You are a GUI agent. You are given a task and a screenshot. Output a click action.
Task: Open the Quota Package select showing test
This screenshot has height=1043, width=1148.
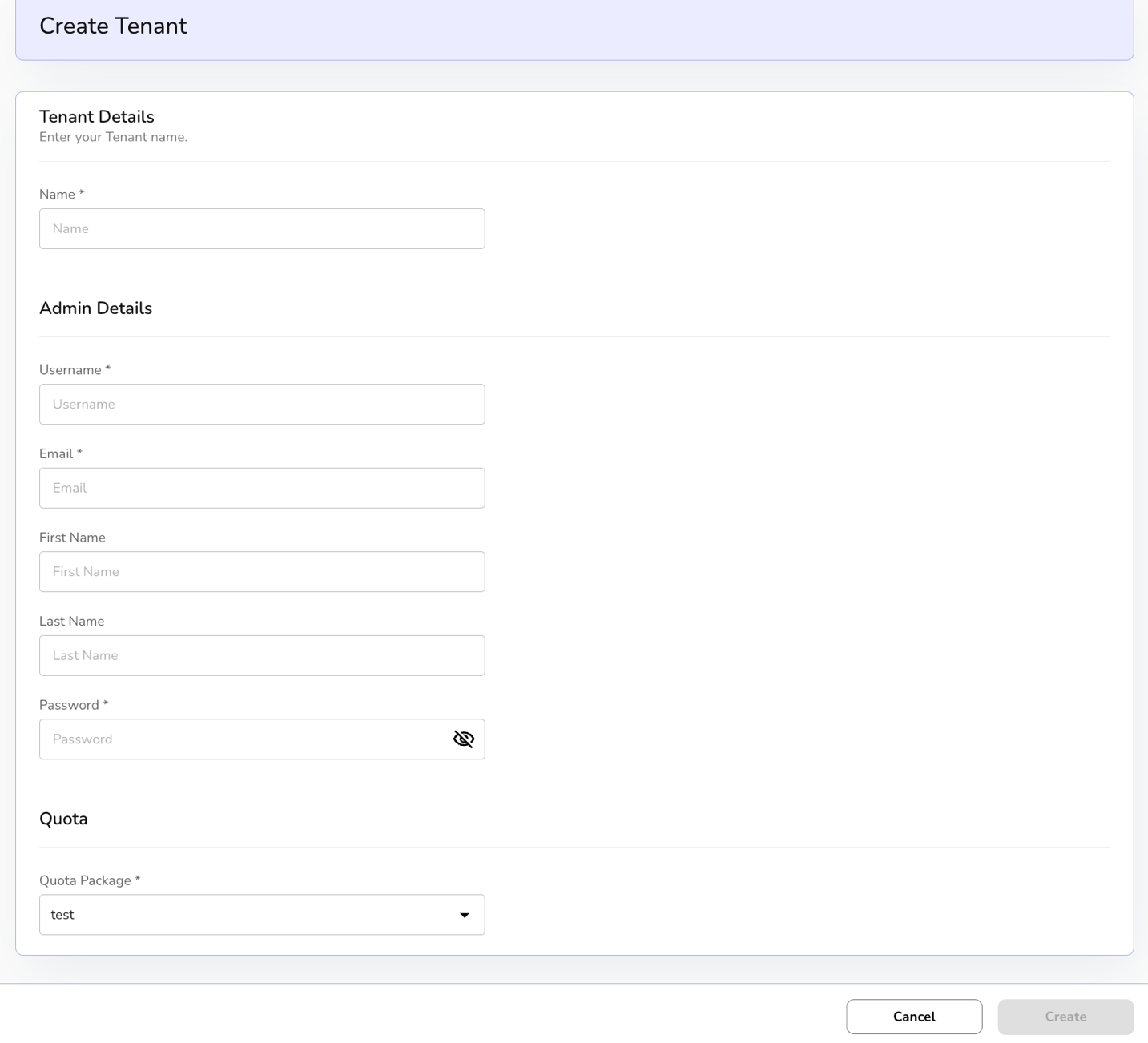248,915
